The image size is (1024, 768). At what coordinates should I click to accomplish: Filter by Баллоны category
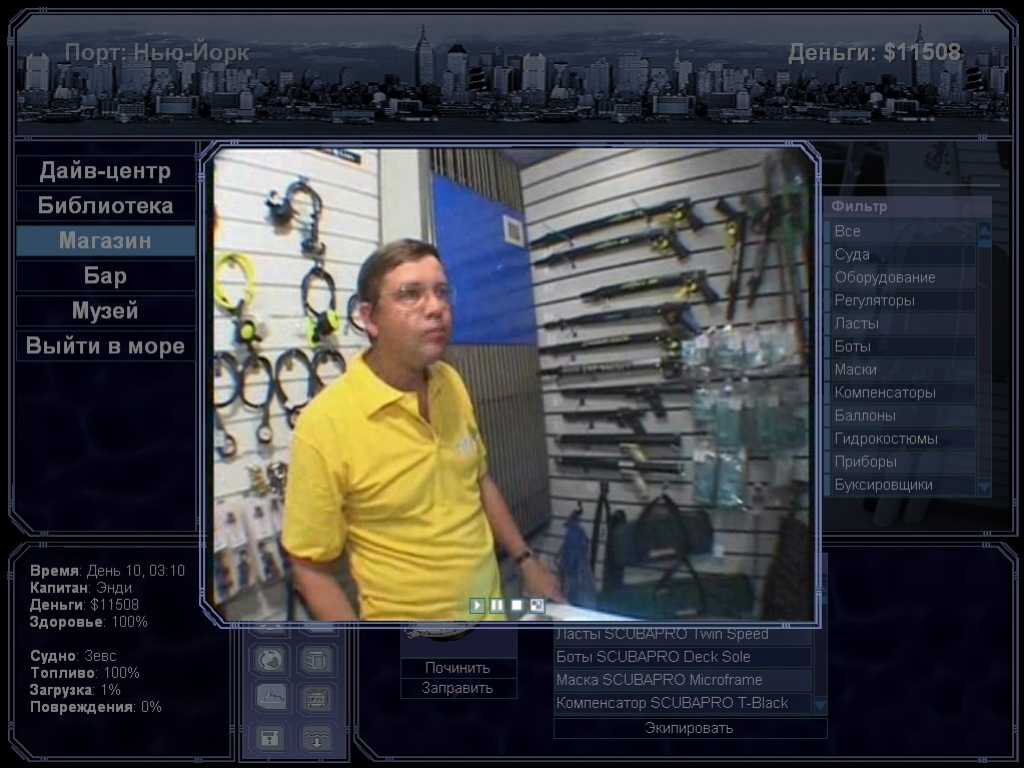pos(904,415)
